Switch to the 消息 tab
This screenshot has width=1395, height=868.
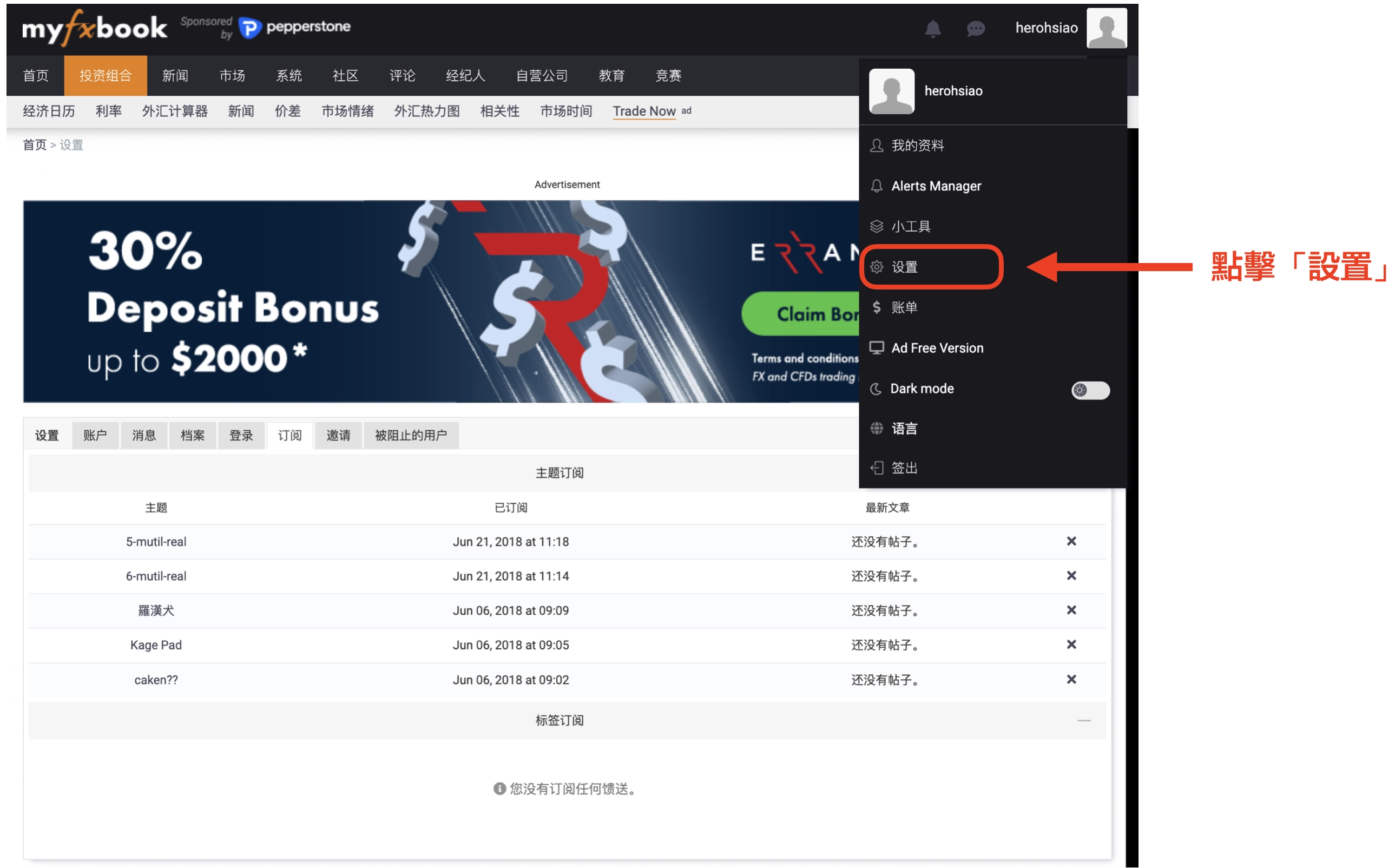[x=144, y=436]
